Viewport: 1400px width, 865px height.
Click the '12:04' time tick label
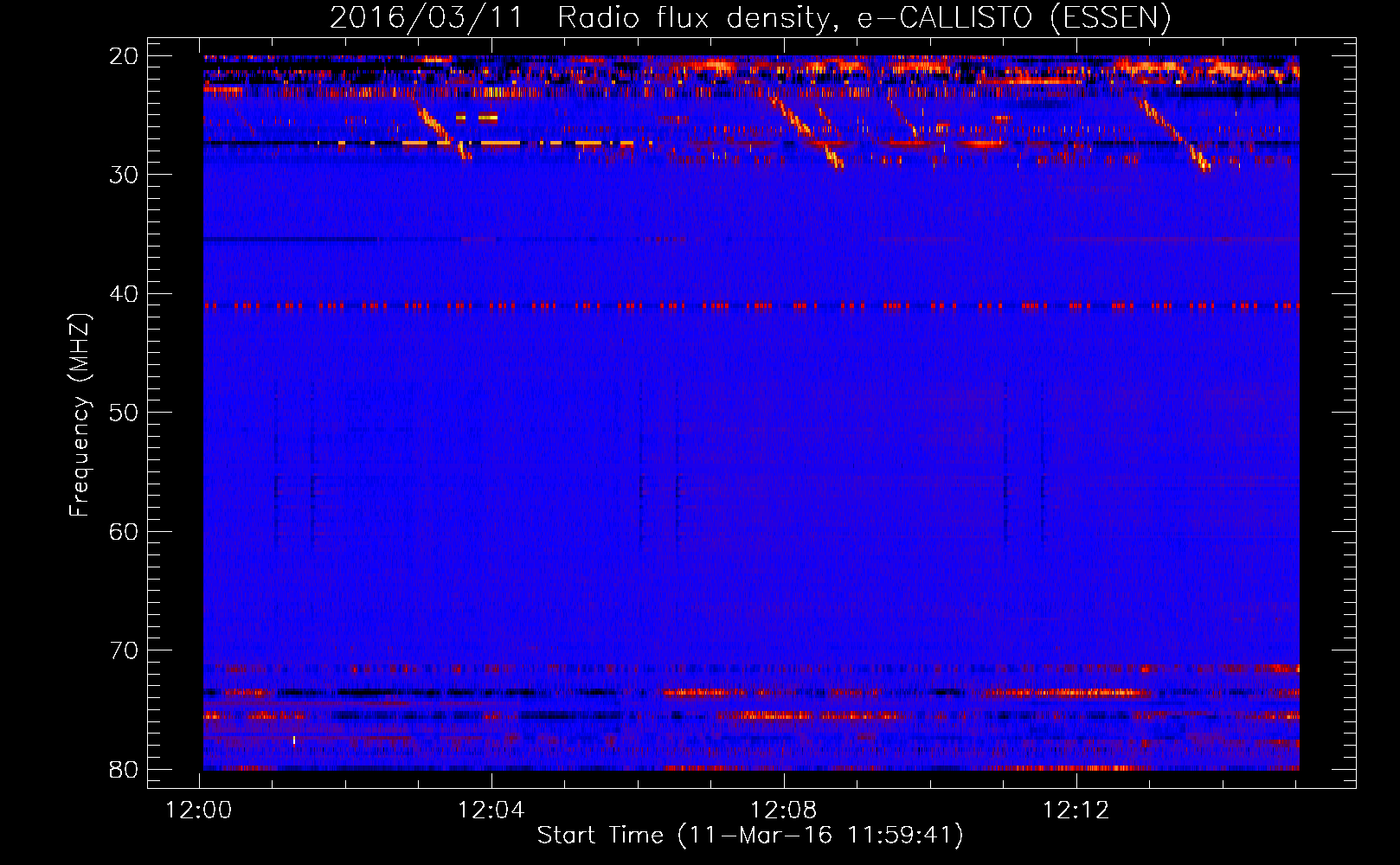point(491,811)
